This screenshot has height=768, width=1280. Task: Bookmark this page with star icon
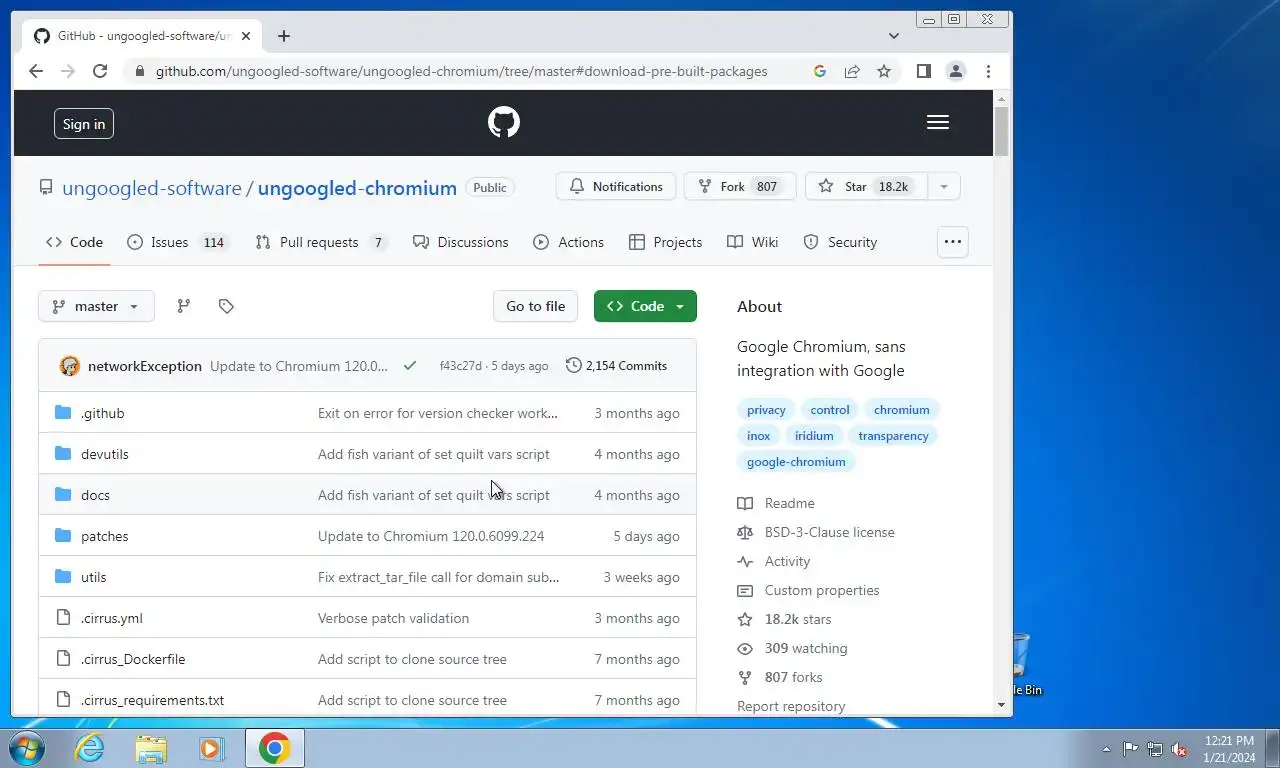point(884,71)
